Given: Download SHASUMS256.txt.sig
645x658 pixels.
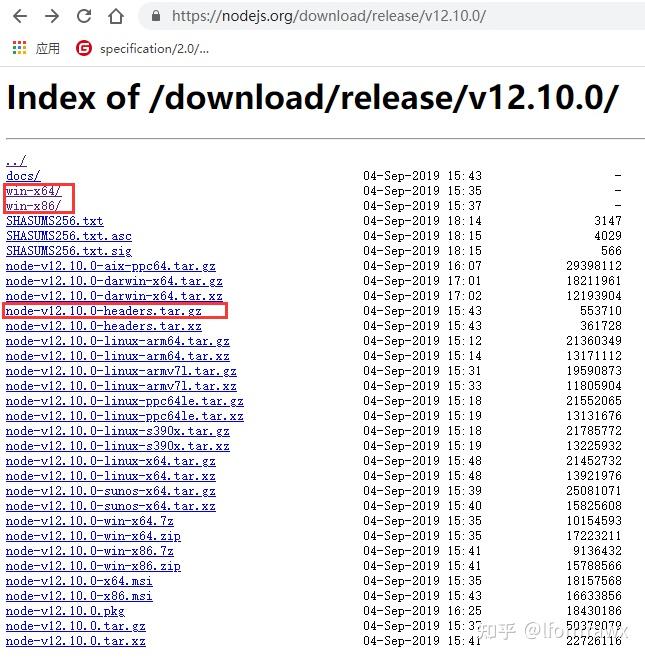Looking at the screenshot, I should (69, 251).
